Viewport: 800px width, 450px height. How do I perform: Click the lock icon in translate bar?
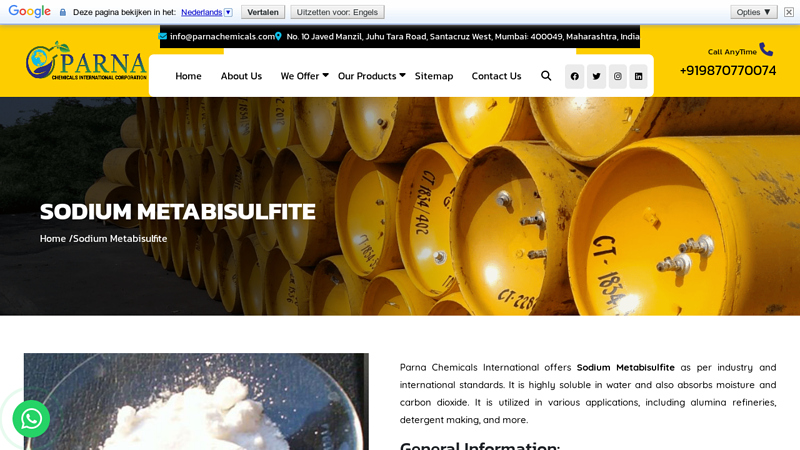click(63, 12)
